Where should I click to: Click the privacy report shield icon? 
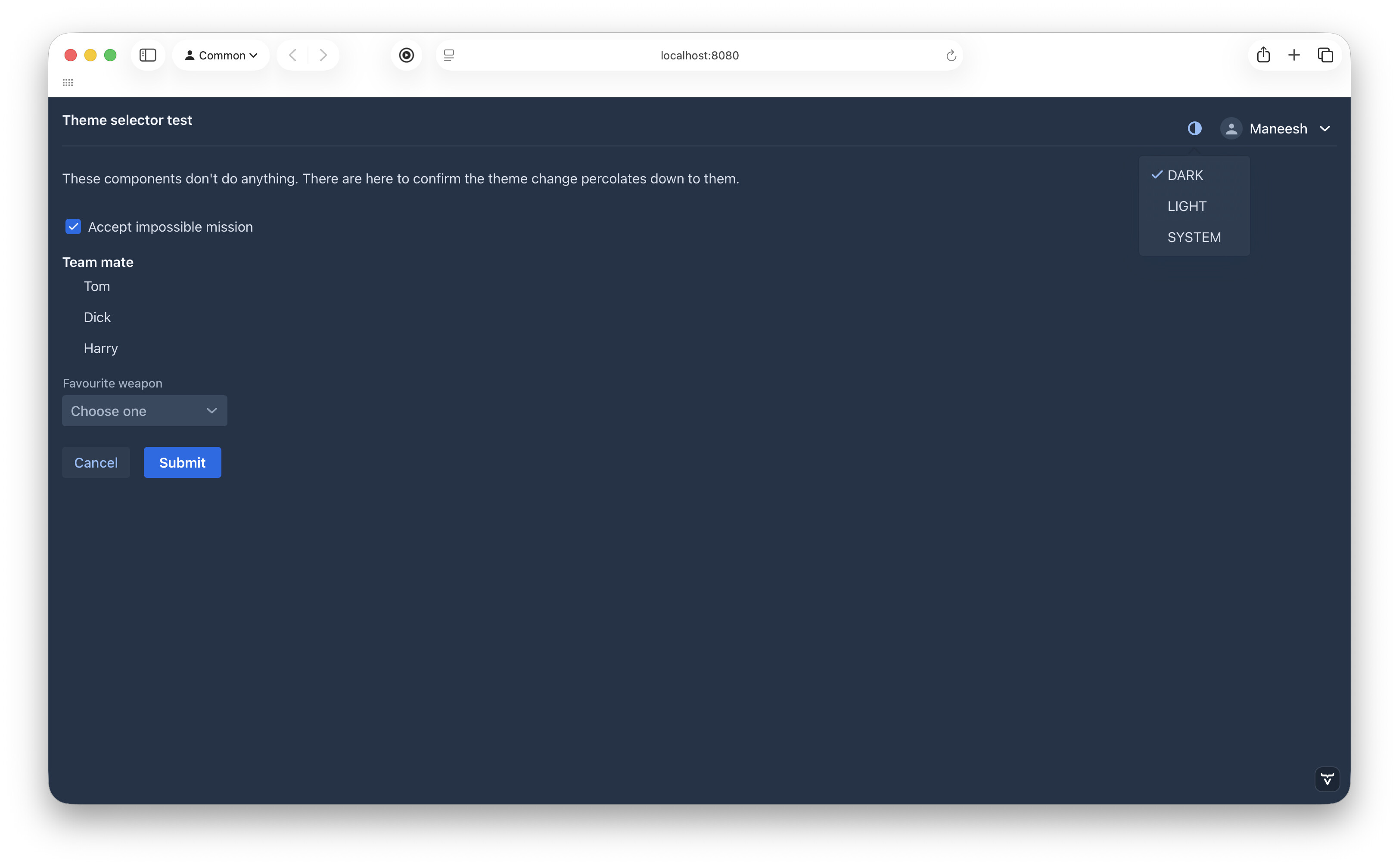click(x=406, y=55)
